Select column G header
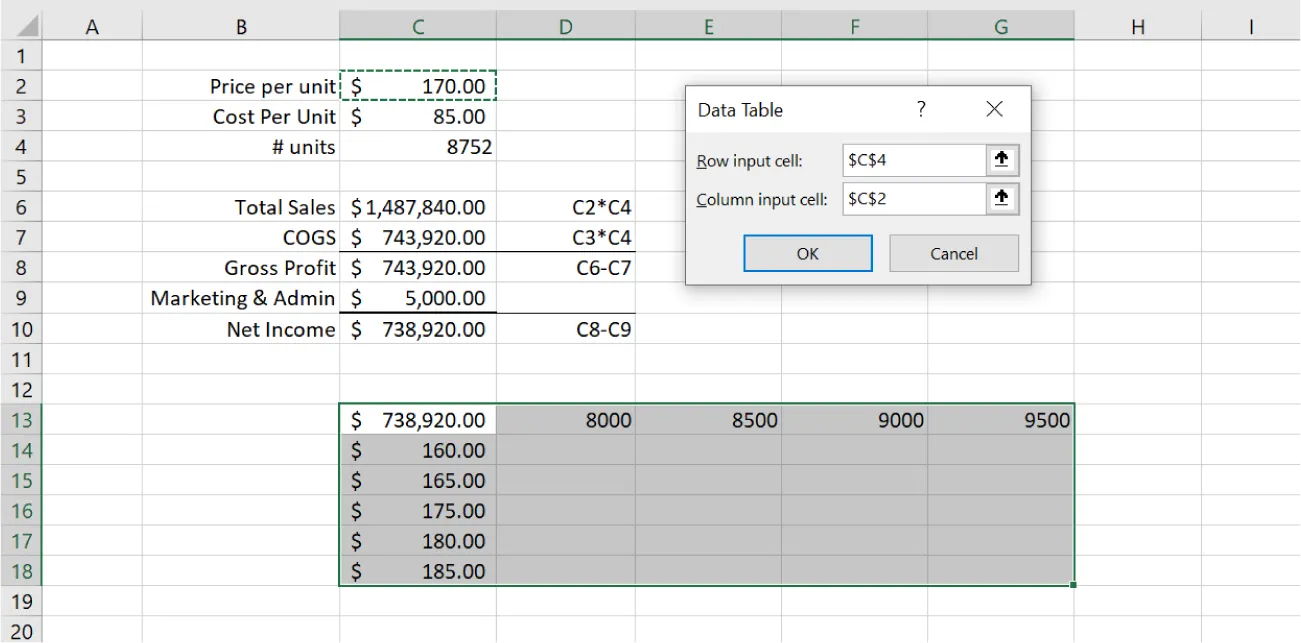Viewport: 1301px width, 643px height. (x=1000, y=26)
